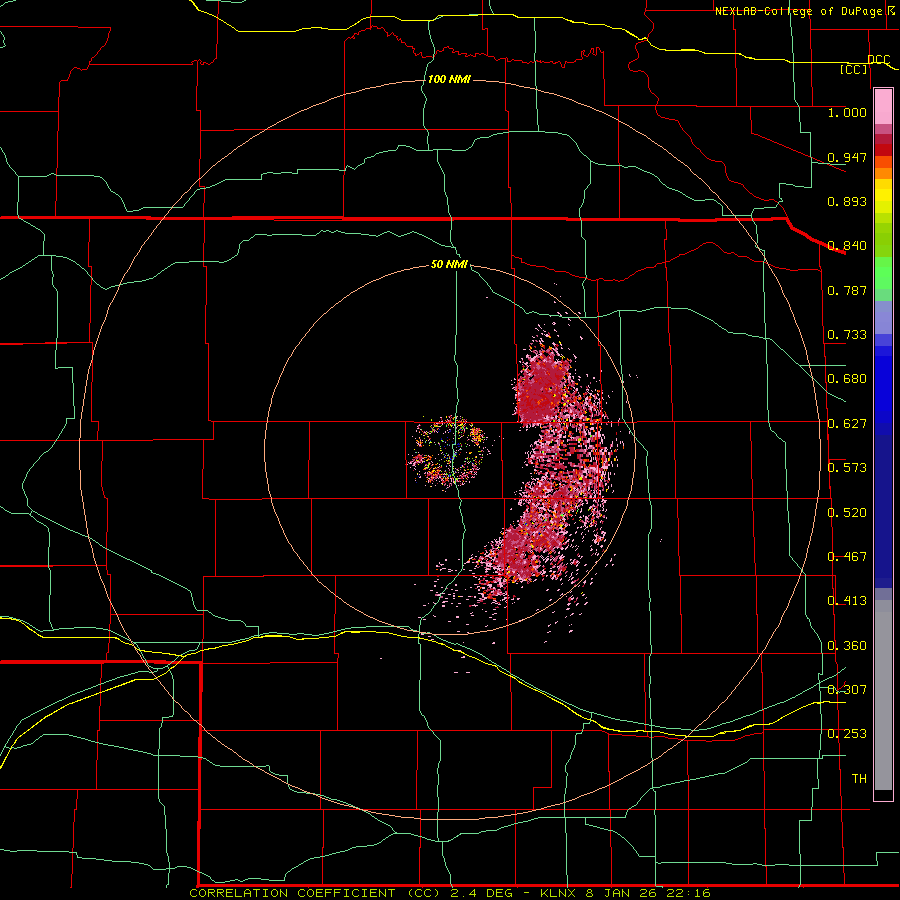The width and height of the screenshot is (900, 900).
Task: Click the 0.520 color scale value
Action: 847,513
